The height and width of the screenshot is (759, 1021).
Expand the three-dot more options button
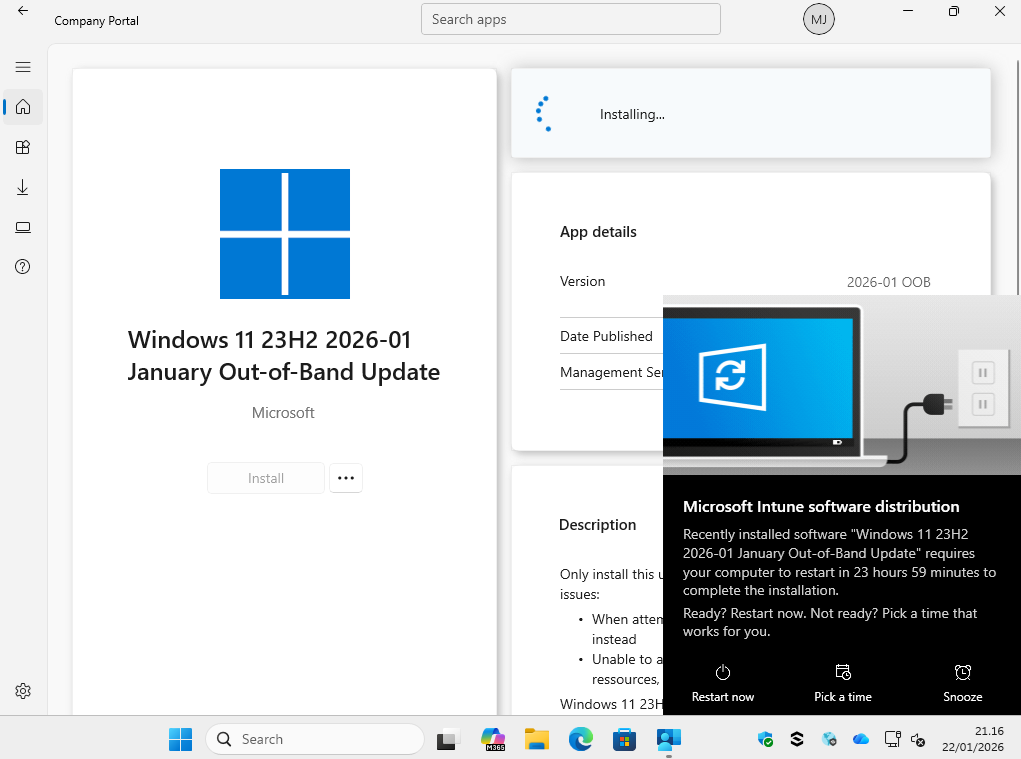click(346, 478)
